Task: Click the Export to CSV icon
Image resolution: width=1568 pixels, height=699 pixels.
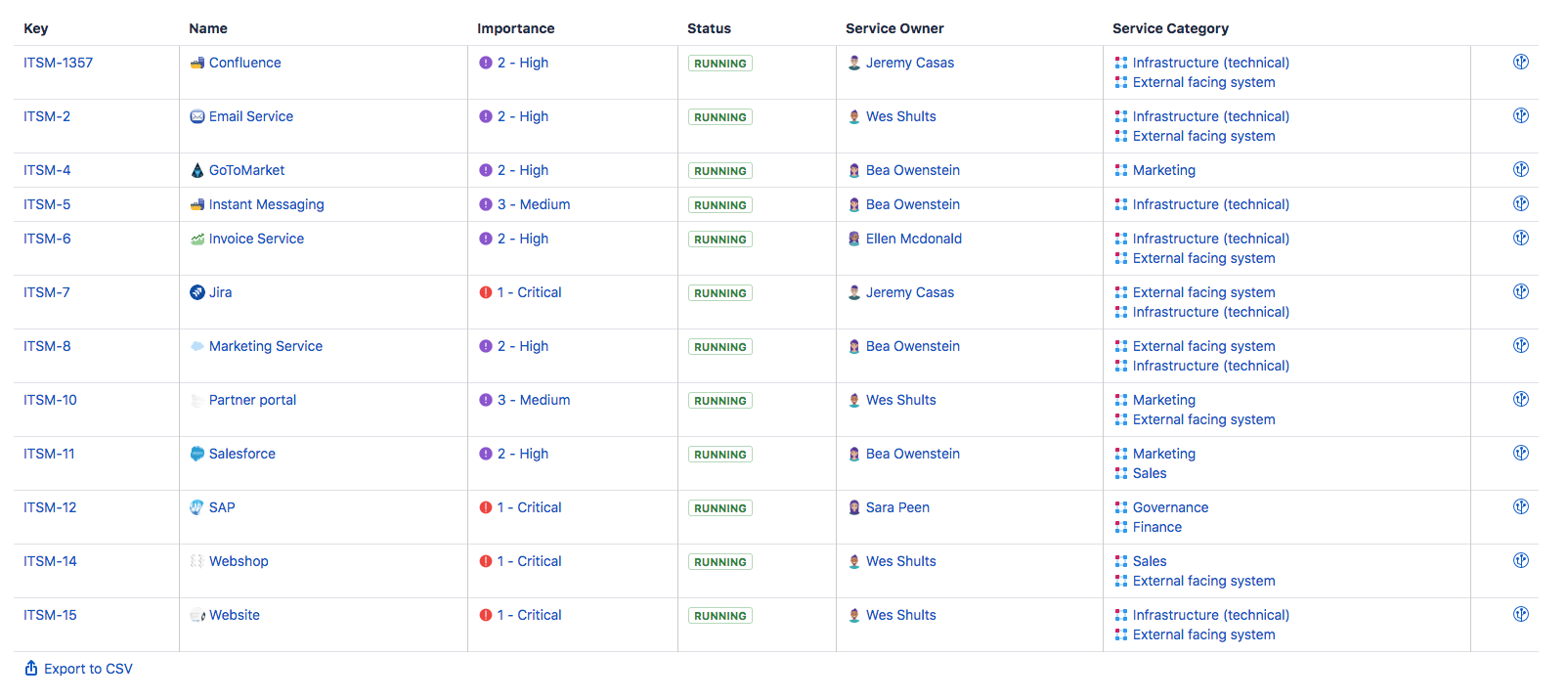Action: 31,669
